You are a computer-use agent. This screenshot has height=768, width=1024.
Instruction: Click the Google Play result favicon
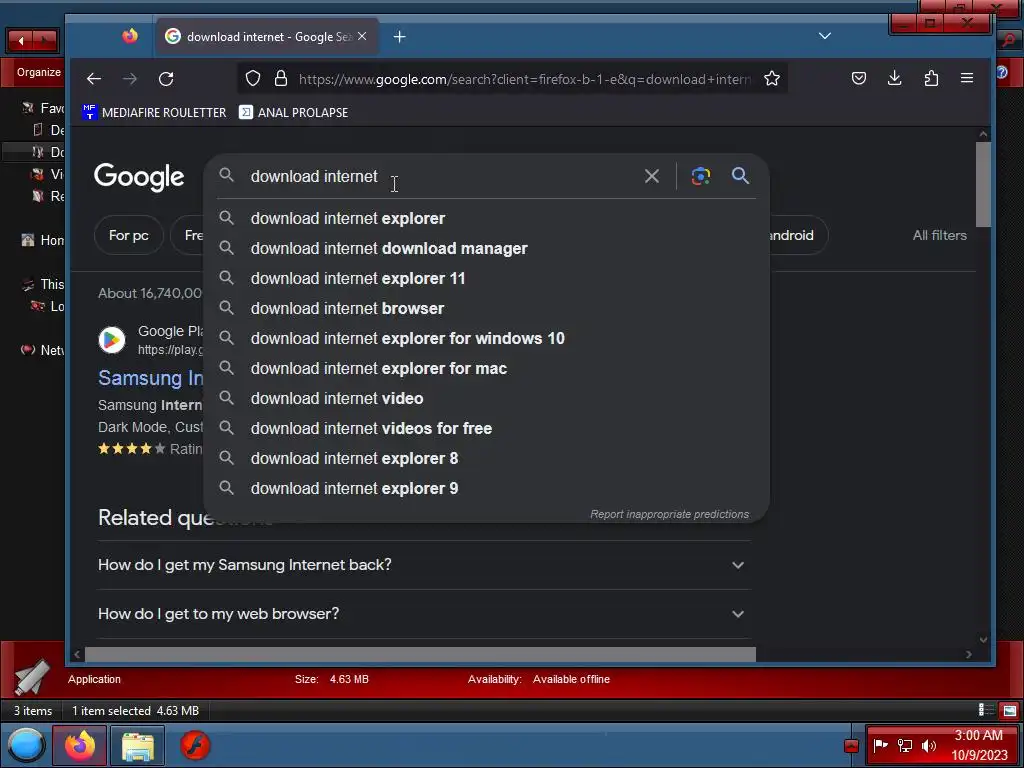[112, 340]
